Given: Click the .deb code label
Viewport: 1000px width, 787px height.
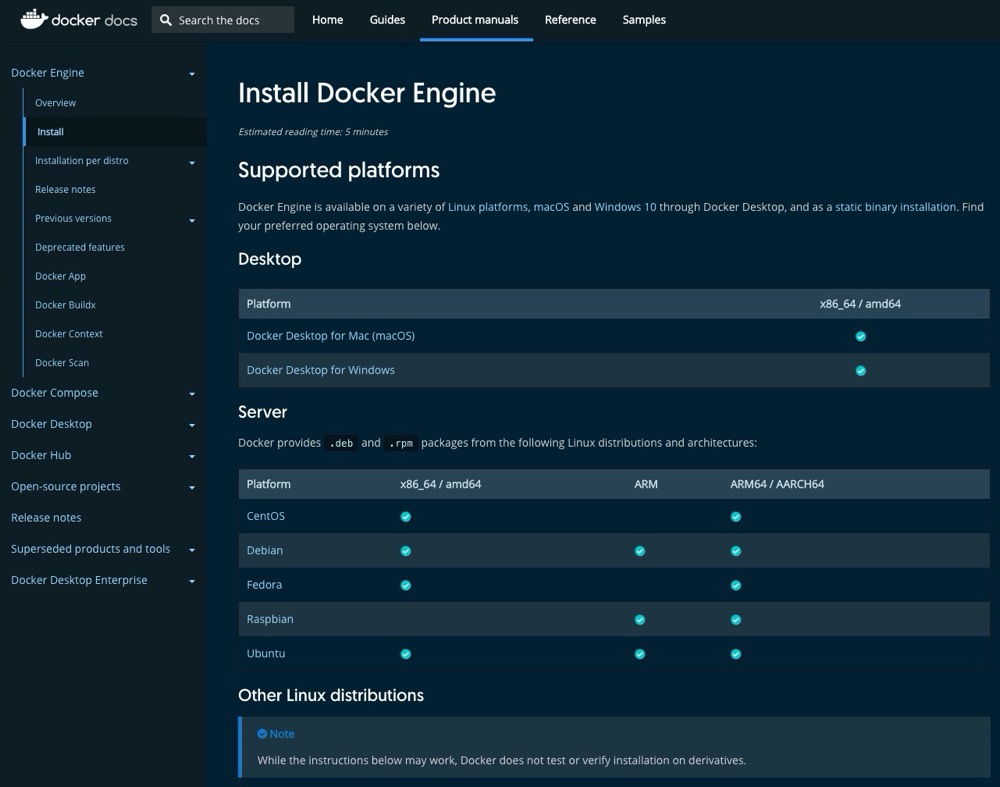Looking at the screenshot, I should coord(341,443).
